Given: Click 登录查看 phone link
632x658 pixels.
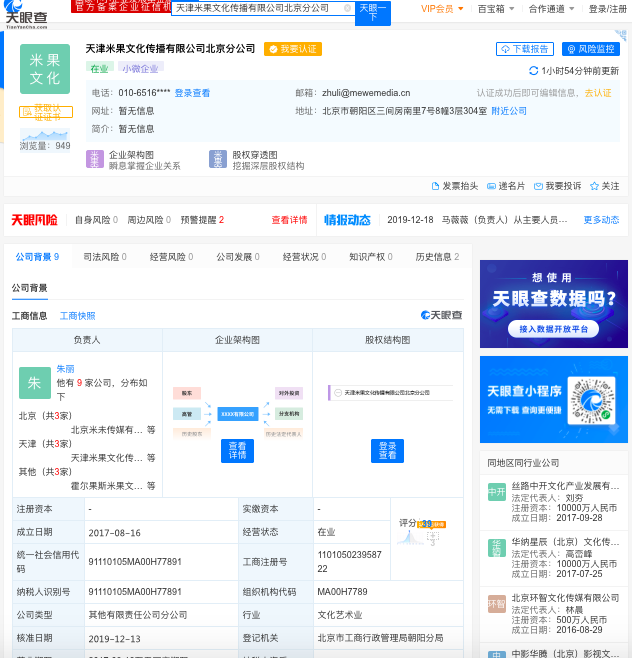Looking at the screenshot, I should pyautogui.click(x=192, y=93).
